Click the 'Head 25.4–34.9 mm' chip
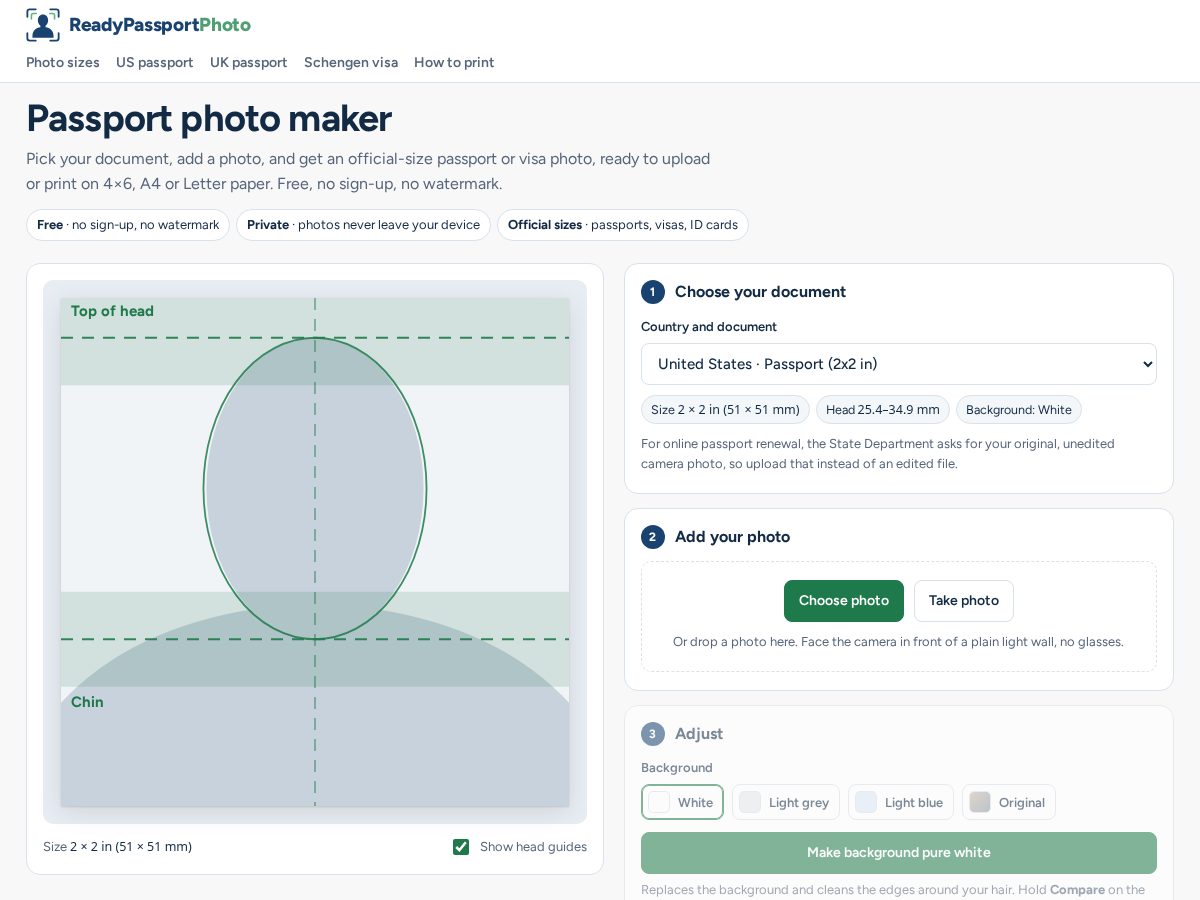Screen dimensions: 1200x900 point(883,410)
